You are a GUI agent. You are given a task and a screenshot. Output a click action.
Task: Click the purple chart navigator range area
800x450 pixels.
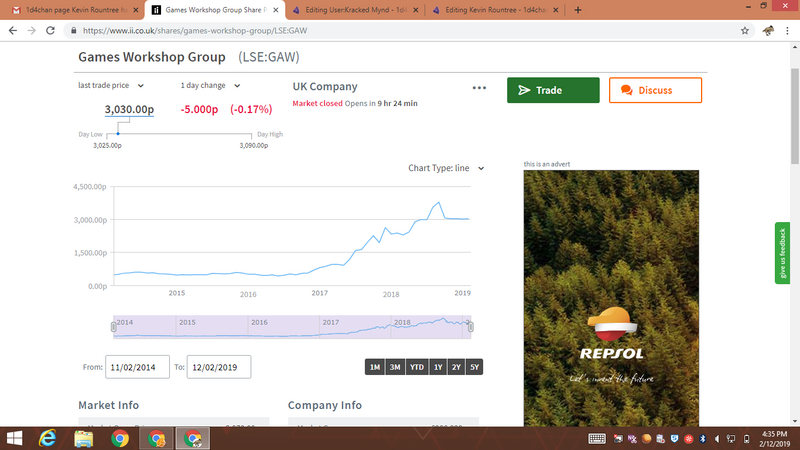292,327
